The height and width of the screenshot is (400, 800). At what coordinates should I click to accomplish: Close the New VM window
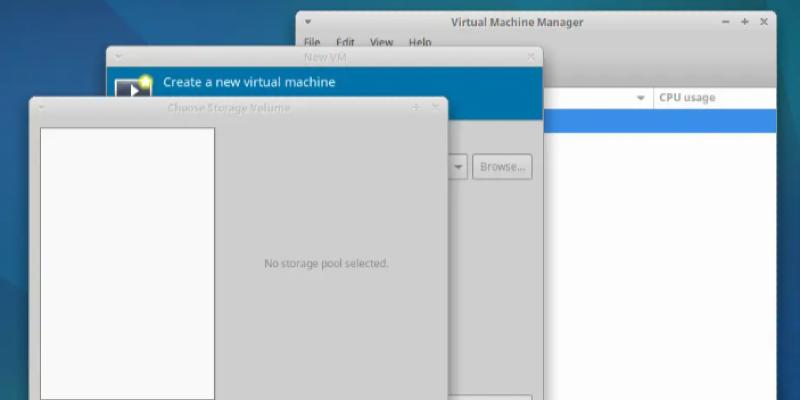(x=531, y=57)
